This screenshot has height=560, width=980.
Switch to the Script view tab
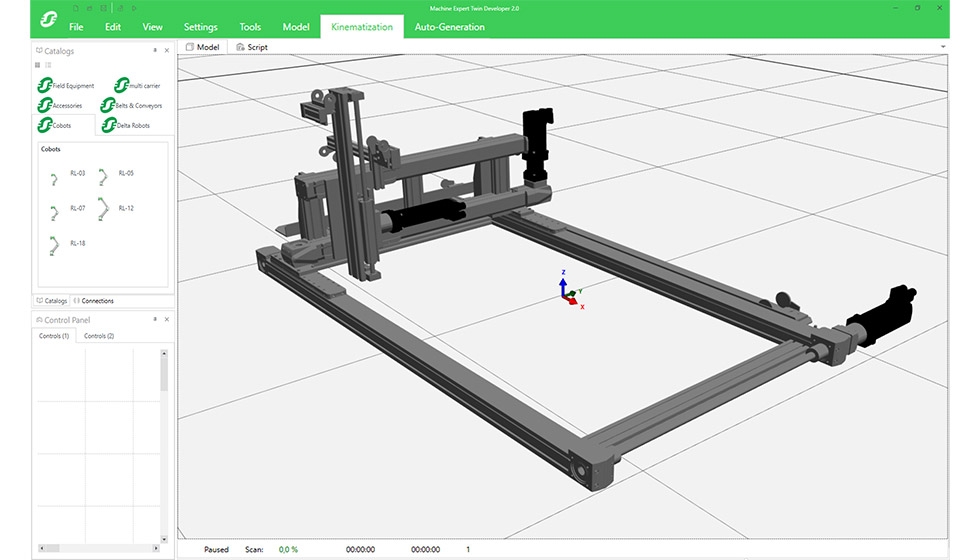pos(252,47)
